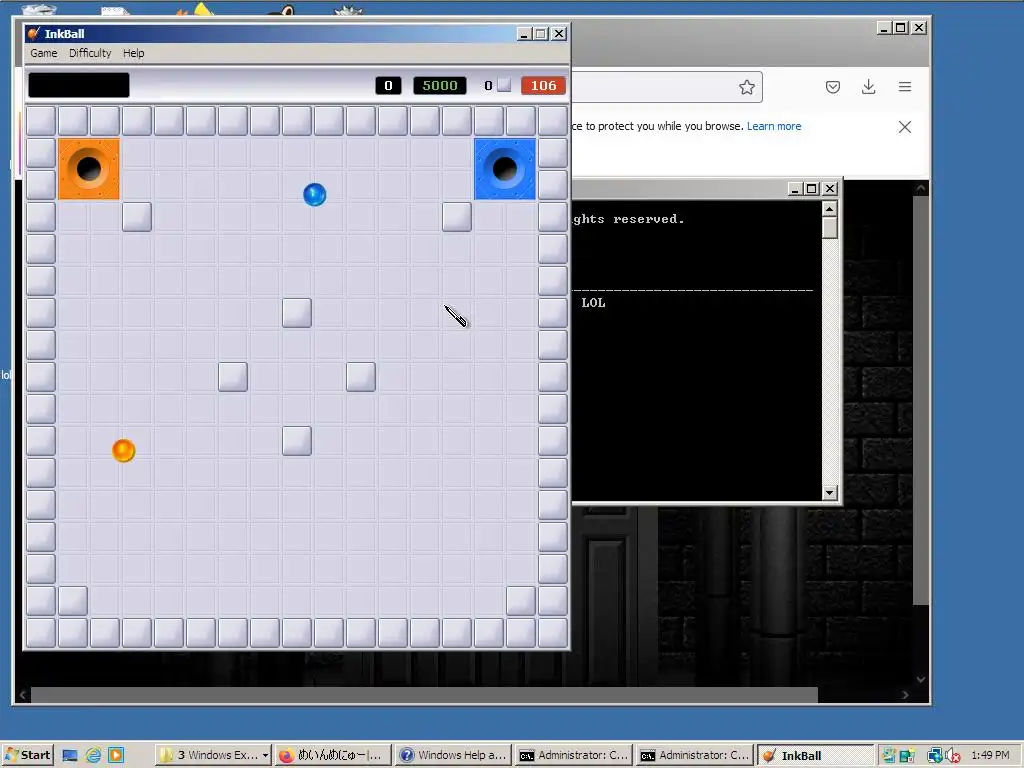Click the blue ball on the board
The height and width of the screenshot is (768, 1024).
(x=315, y=195)
